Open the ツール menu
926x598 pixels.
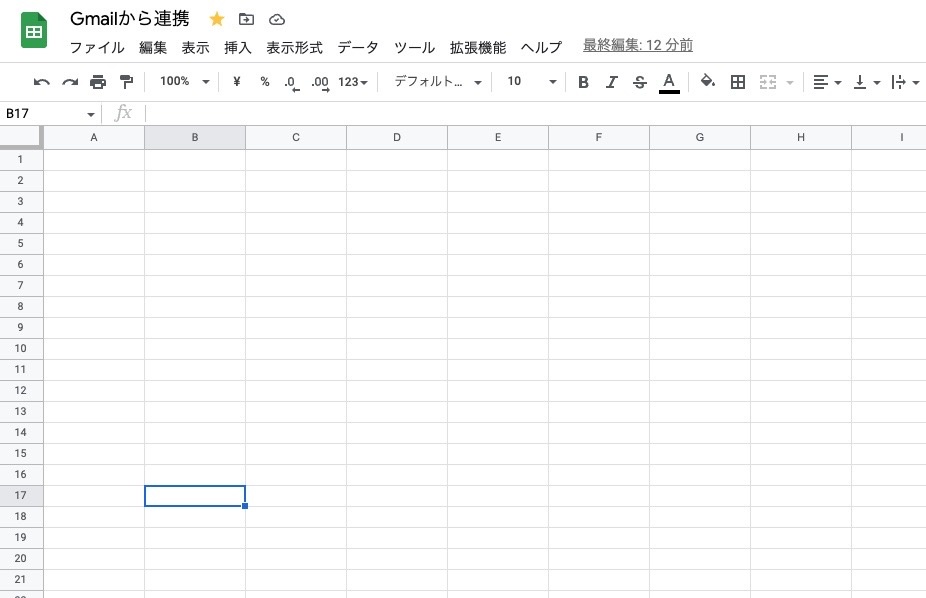tap(415, 47)
